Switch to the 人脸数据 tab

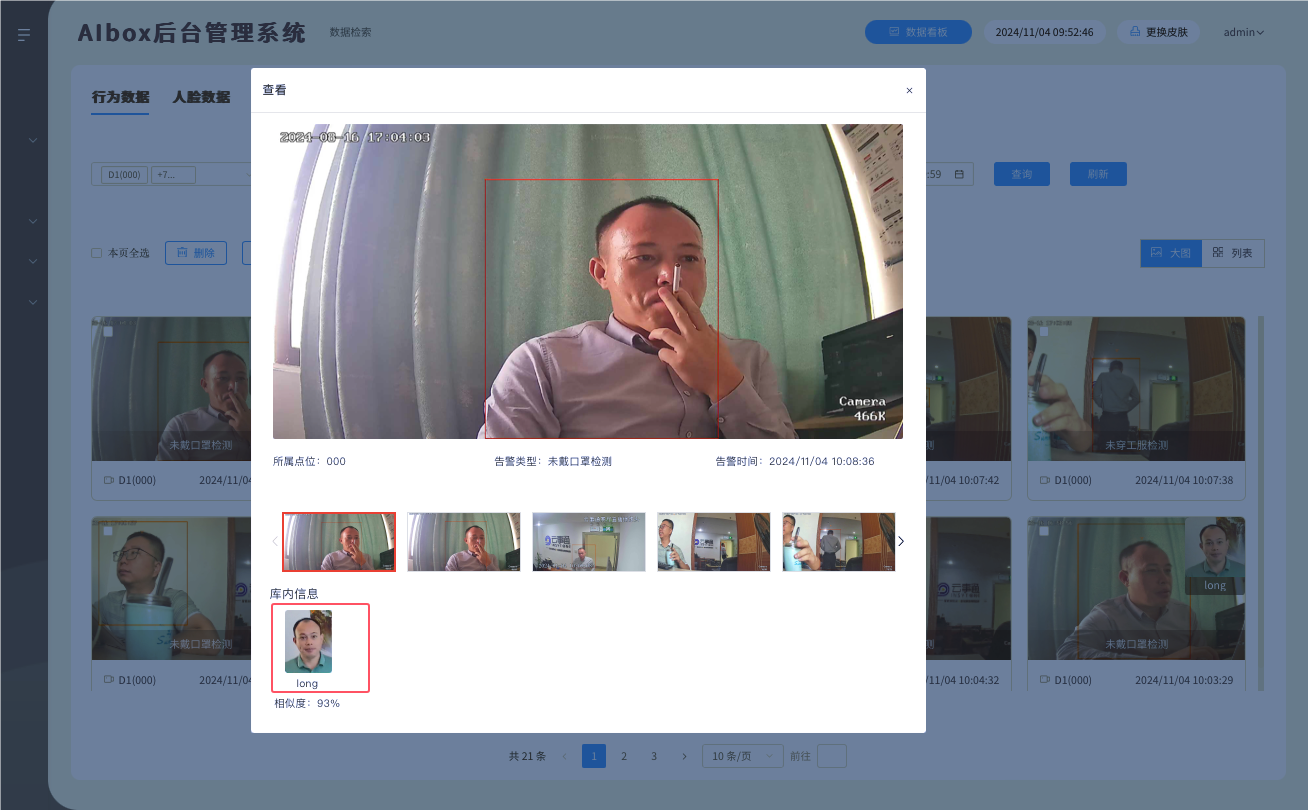coord(201,97)
